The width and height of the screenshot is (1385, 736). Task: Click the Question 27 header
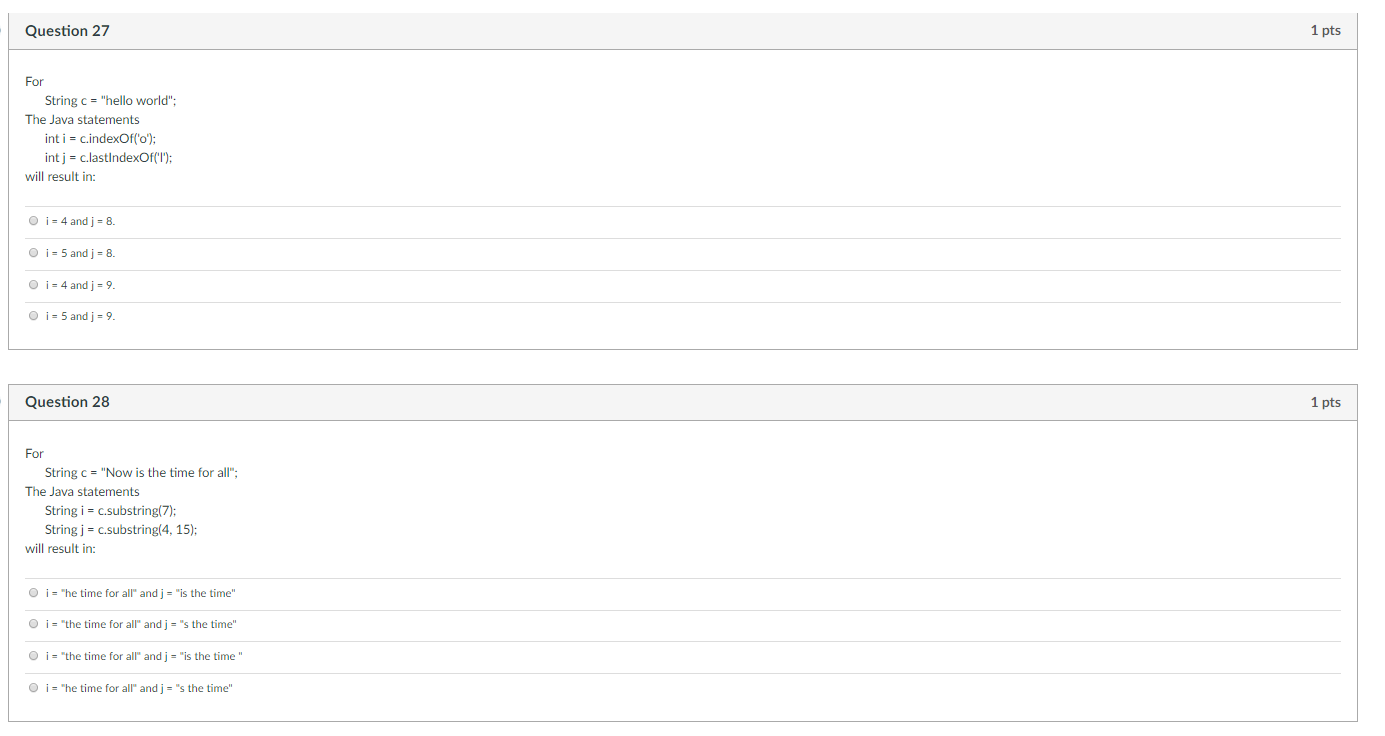[x=67, y=30]
